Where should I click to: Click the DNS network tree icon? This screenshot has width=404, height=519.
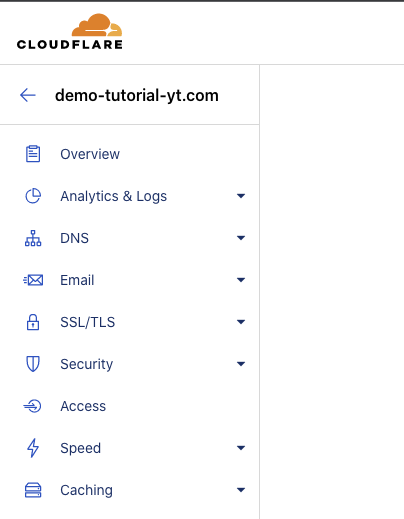33,238
